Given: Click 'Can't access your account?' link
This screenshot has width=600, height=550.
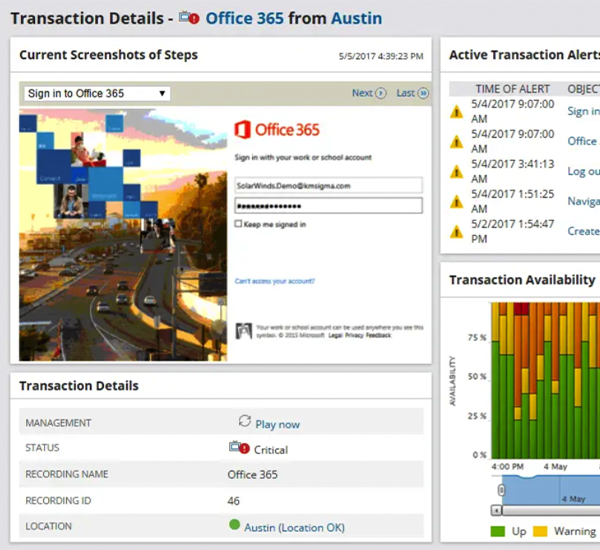Looking at the screenshot, I should pyautogui.click(x=274, y=281).
